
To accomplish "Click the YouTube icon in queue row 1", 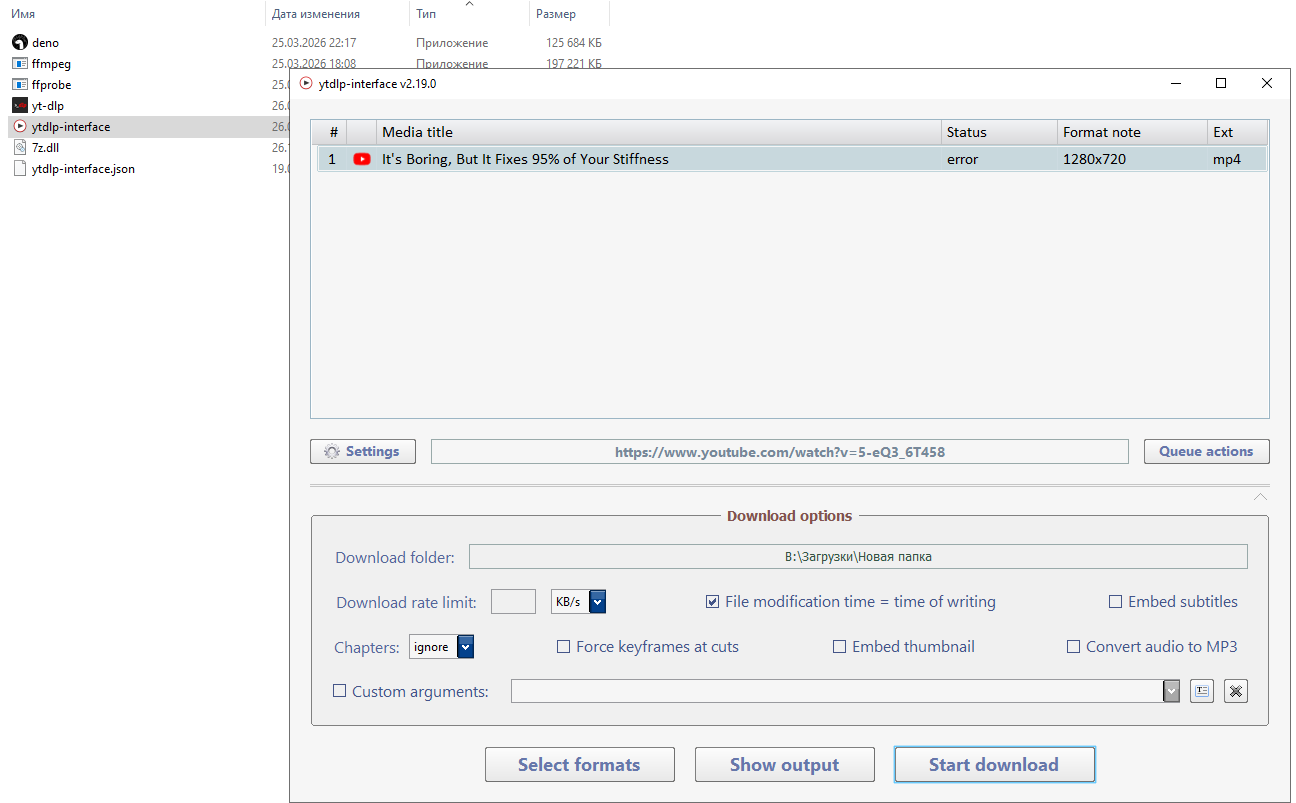I will tap(362, 159).
